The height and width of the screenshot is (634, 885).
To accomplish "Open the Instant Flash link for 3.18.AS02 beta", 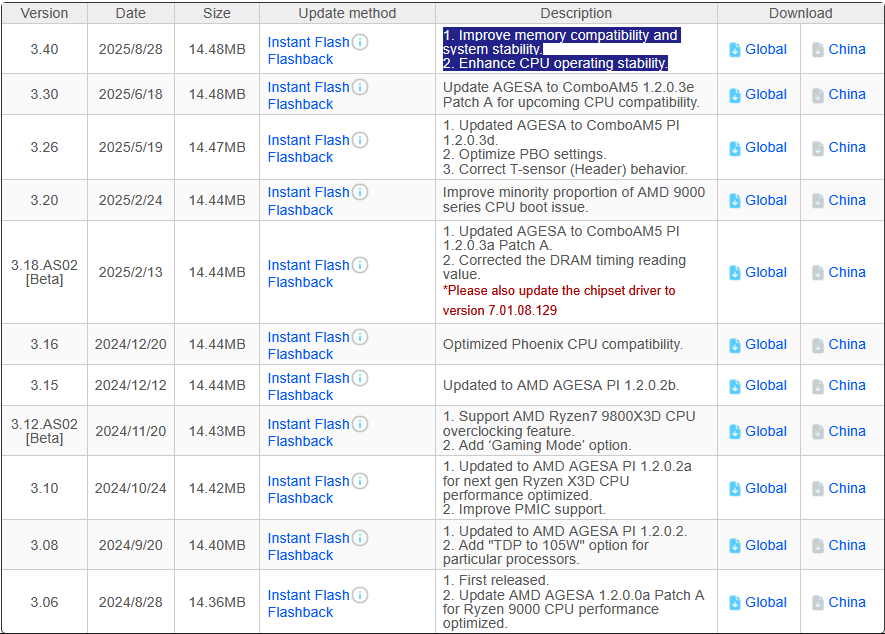I will tap(308, 265).
